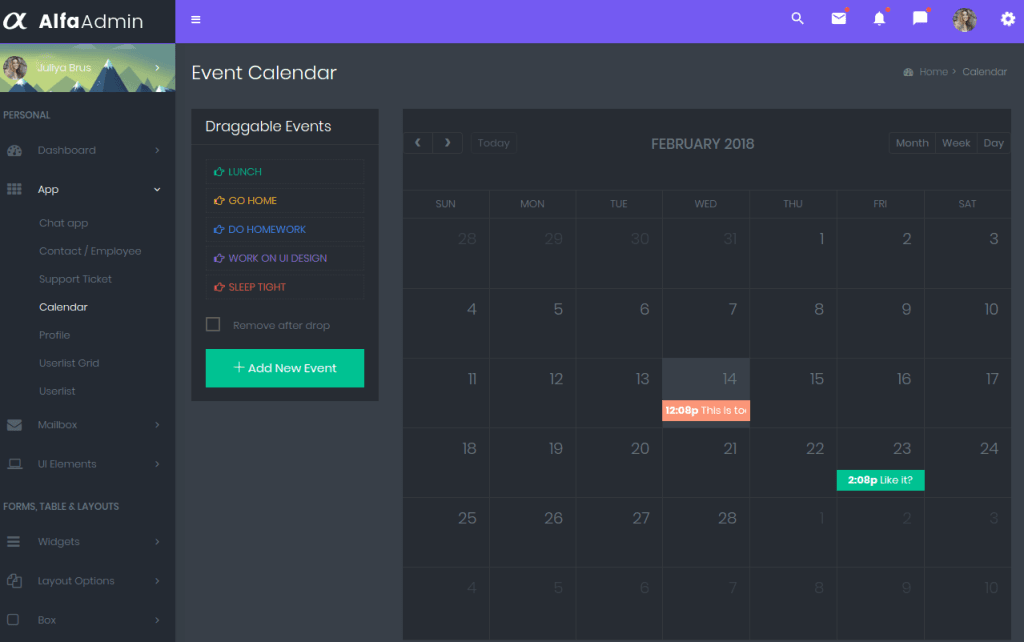Open Support Ticket in sidebar
The height and width of the screenshot is (642, 1024).
[x=75, y=280]
